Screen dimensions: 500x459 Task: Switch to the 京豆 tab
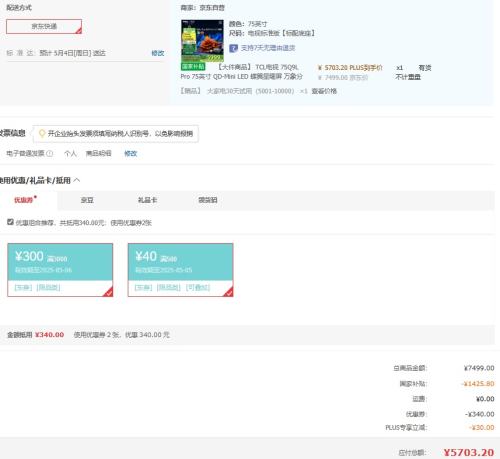click(87, 200)
